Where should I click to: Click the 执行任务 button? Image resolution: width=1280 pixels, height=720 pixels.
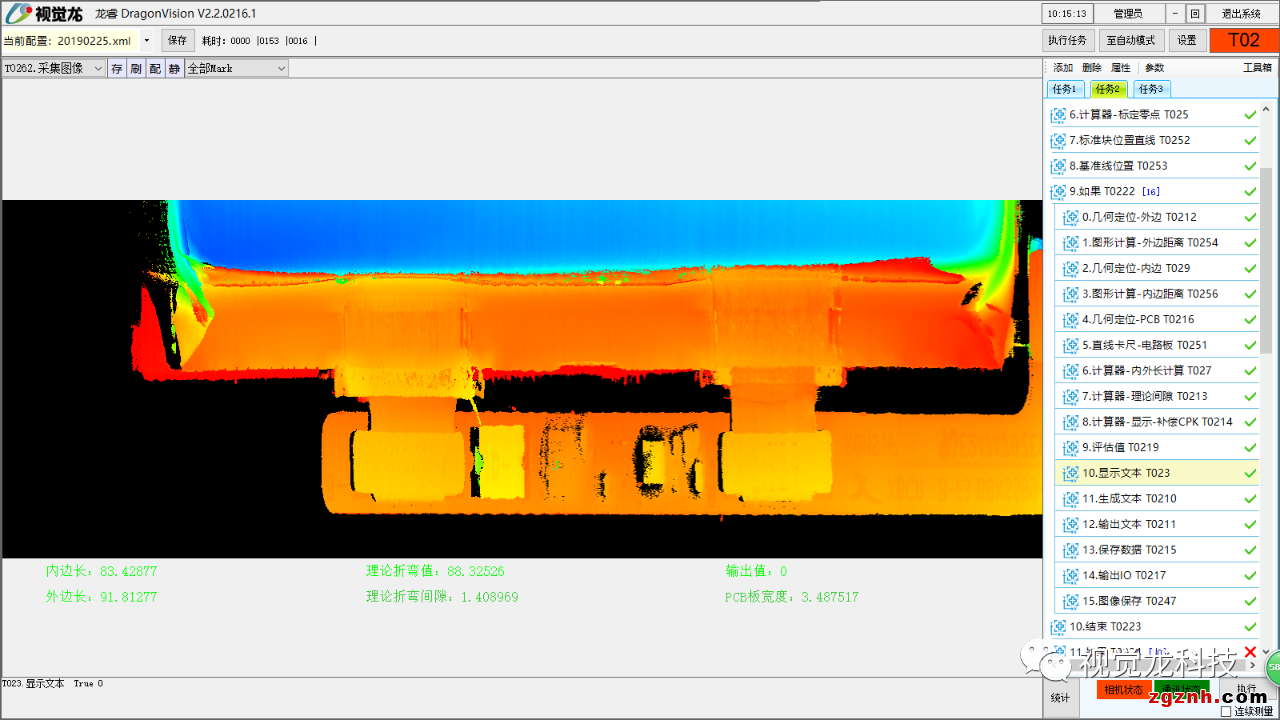coord(1067,41)
